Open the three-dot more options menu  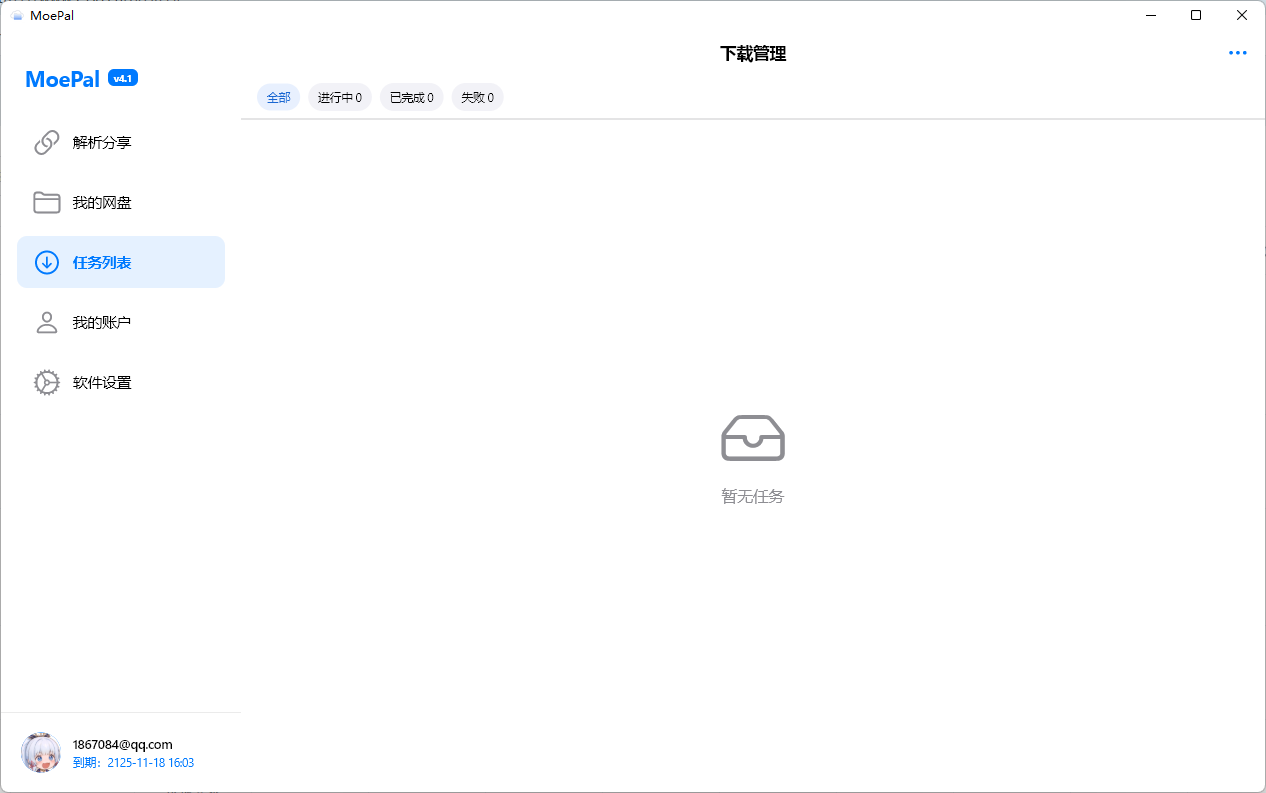[x=1238, y=53]
